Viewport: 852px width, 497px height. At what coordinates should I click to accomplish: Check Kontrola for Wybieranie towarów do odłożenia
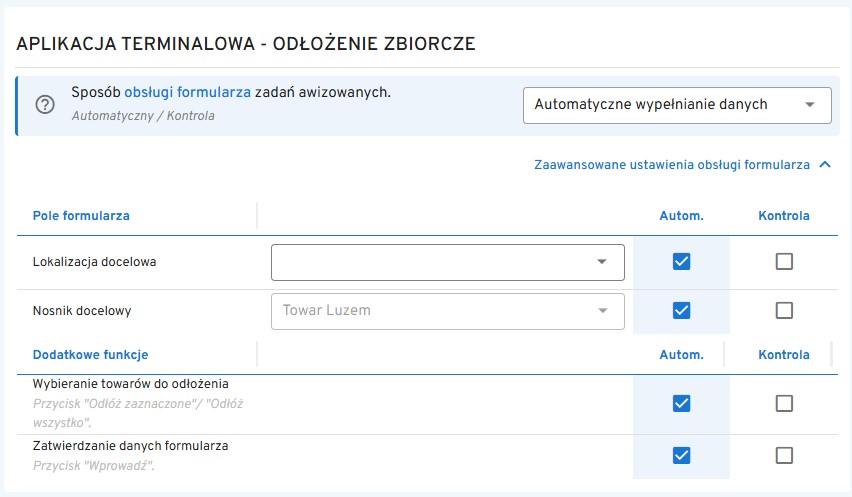(784, 404)
